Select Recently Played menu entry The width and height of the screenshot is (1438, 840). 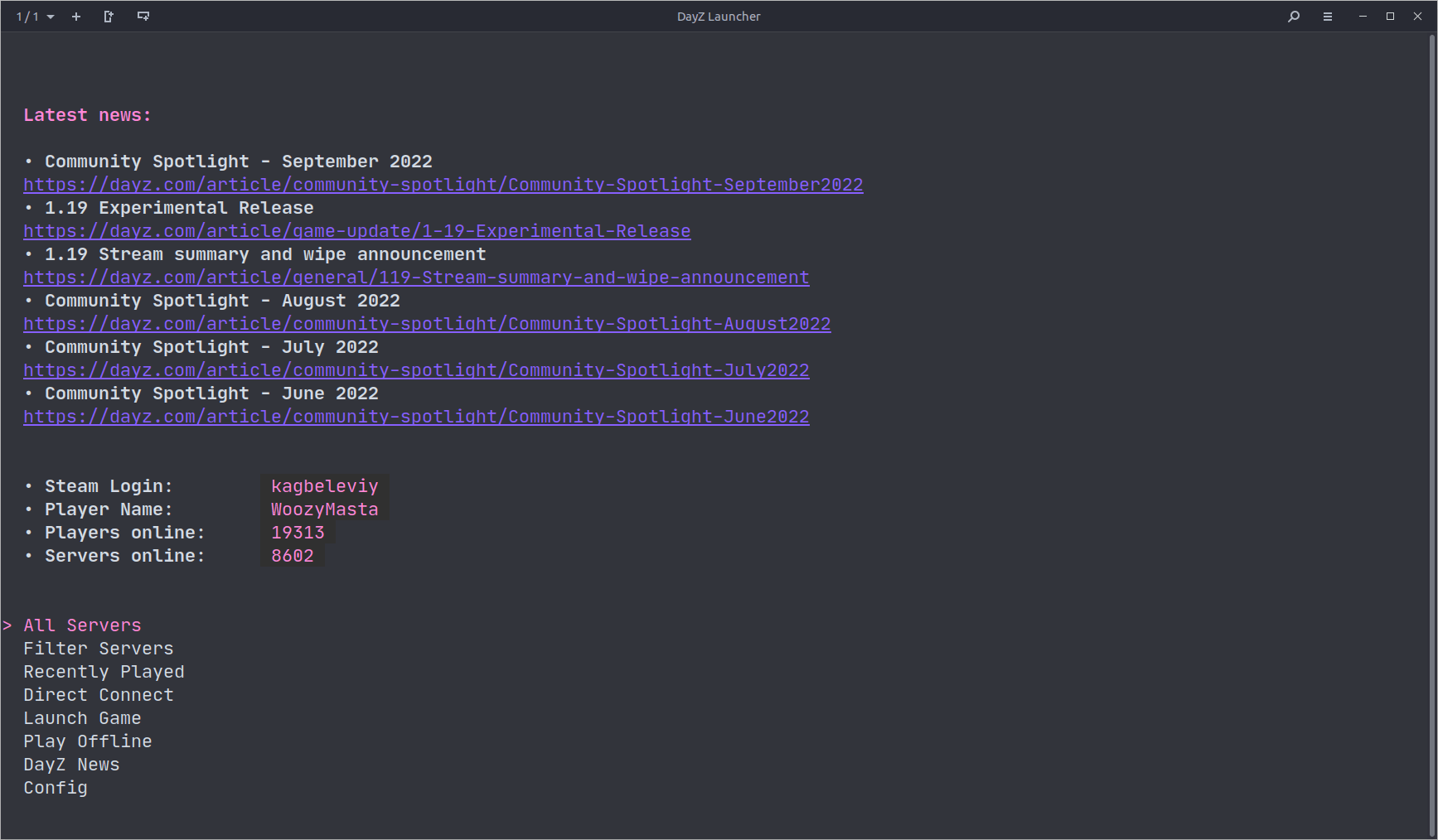(104, 672)
